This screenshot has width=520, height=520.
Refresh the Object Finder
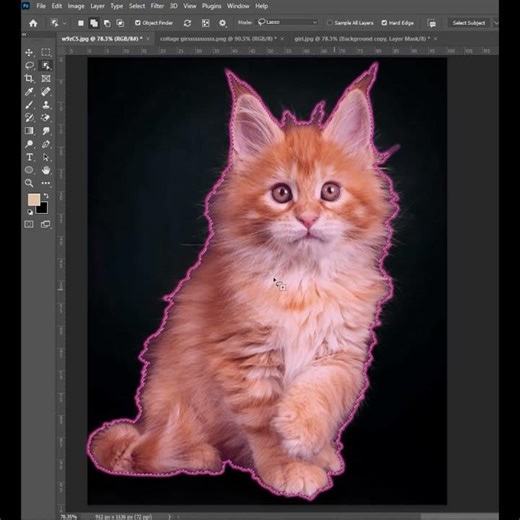tap(187, 23)
